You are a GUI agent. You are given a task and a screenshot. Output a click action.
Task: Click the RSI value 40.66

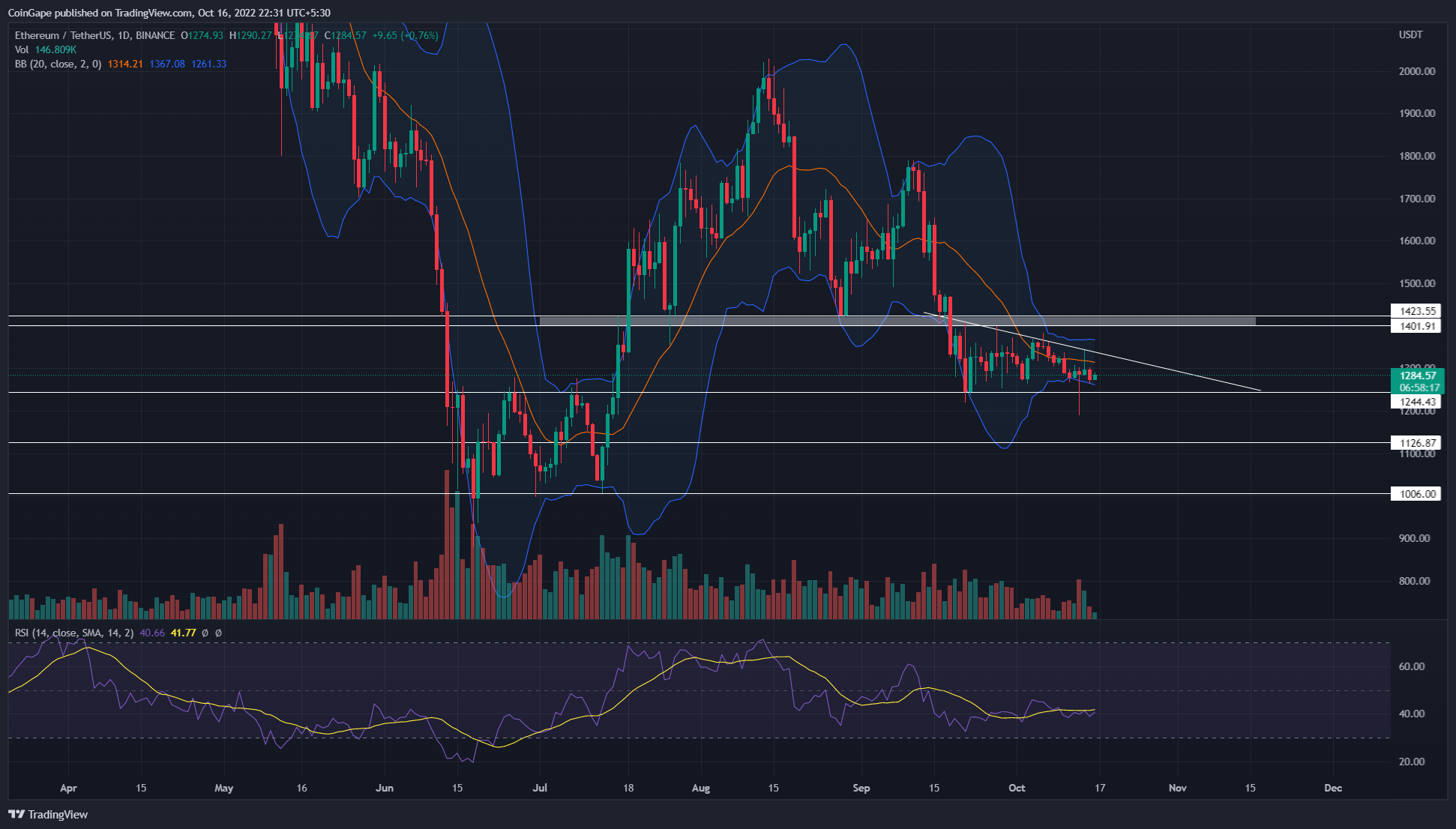point(152,633)
